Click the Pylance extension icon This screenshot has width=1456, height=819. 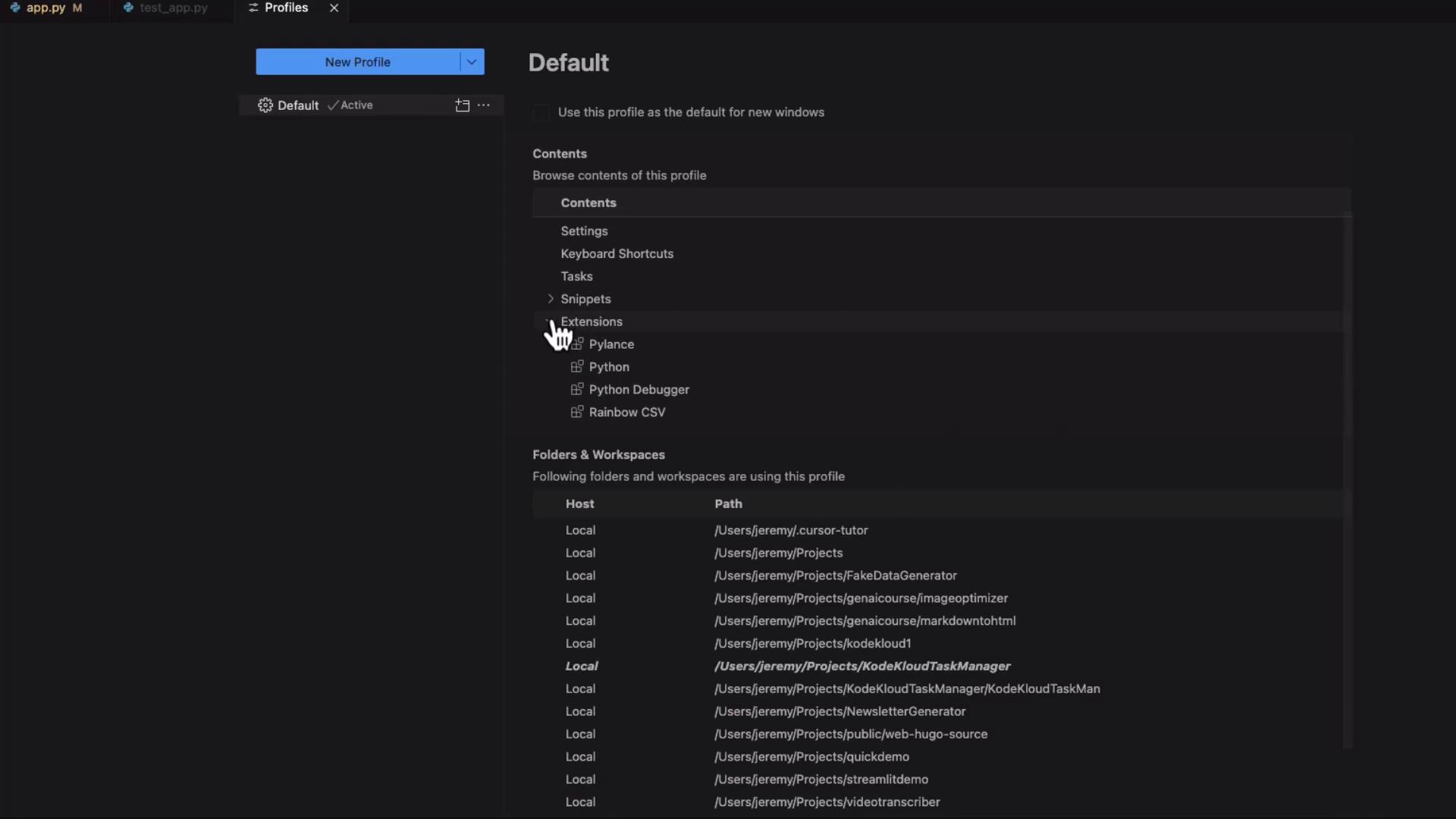pos(577,344)
